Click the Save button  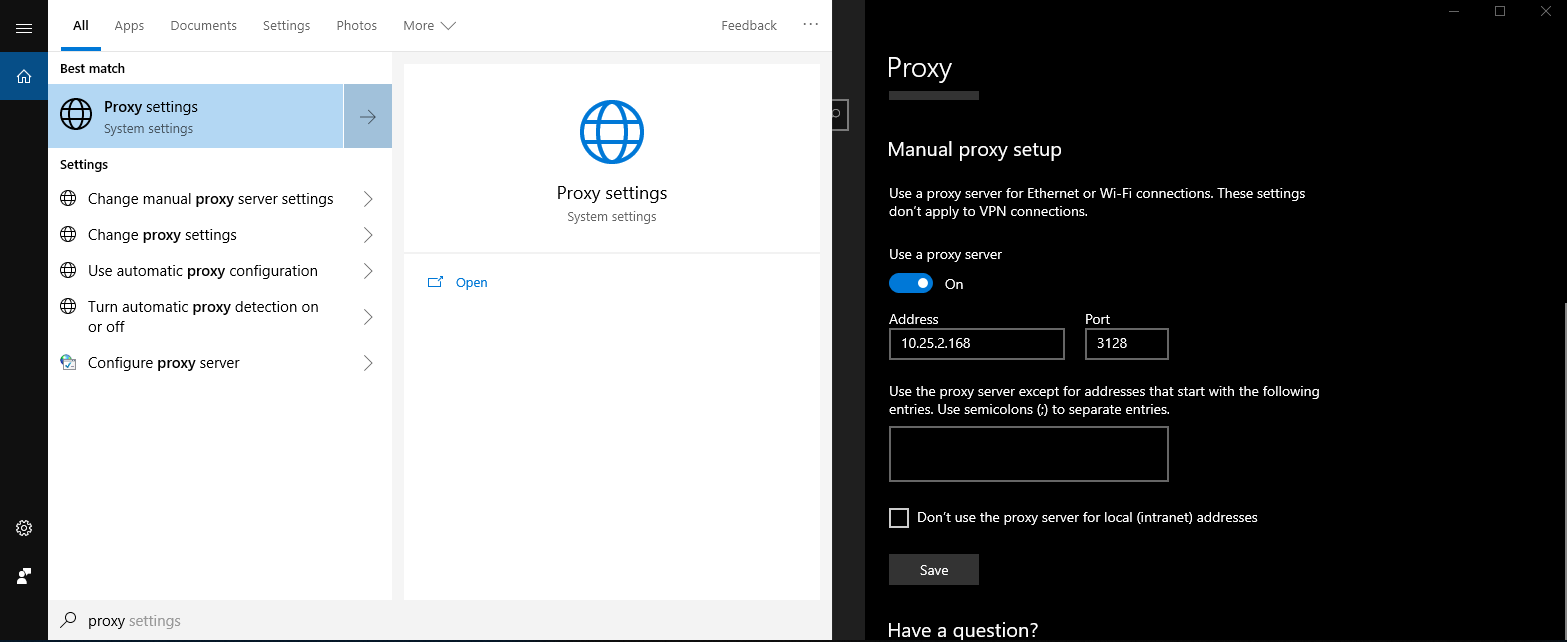[933, 570]
